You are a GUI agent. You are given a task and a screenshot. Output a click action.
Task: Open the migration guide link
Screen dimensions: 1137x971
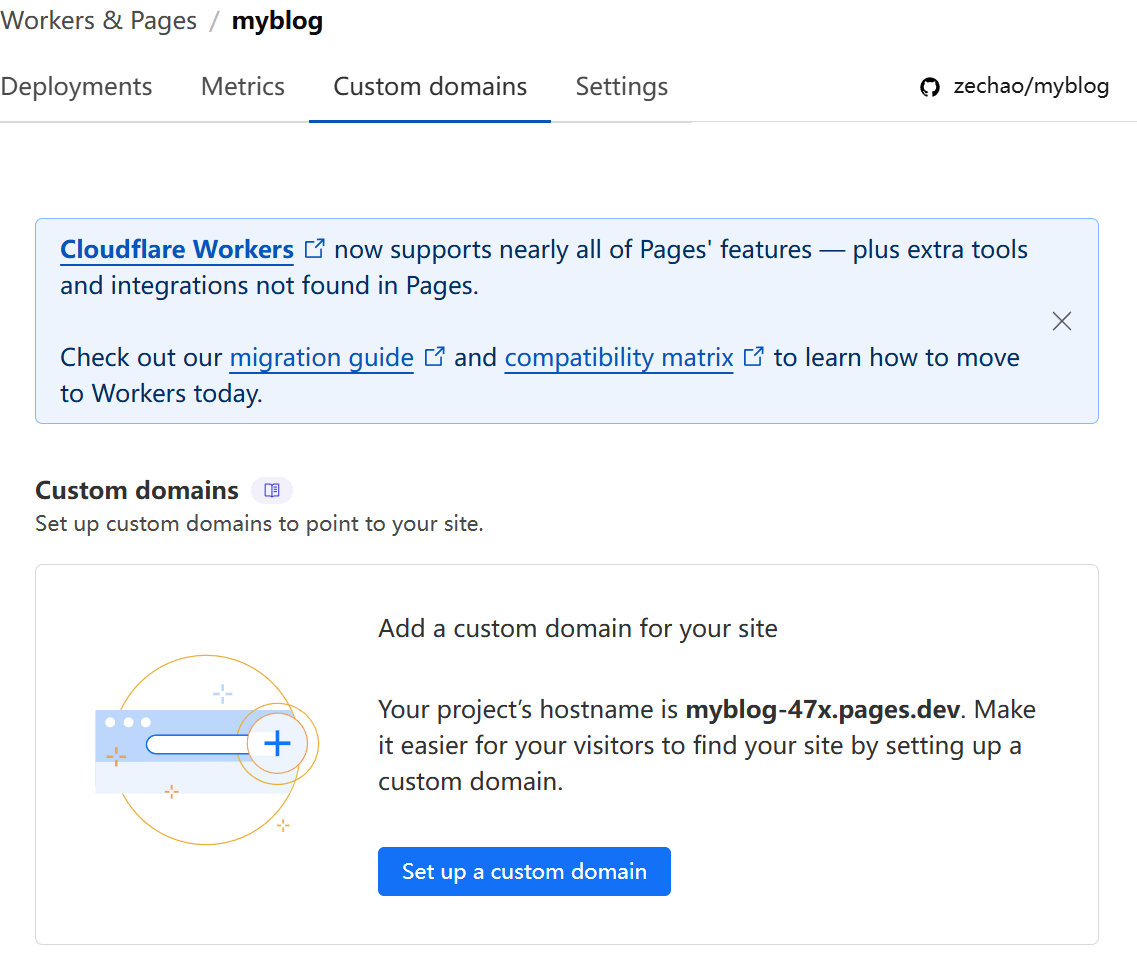321,358
